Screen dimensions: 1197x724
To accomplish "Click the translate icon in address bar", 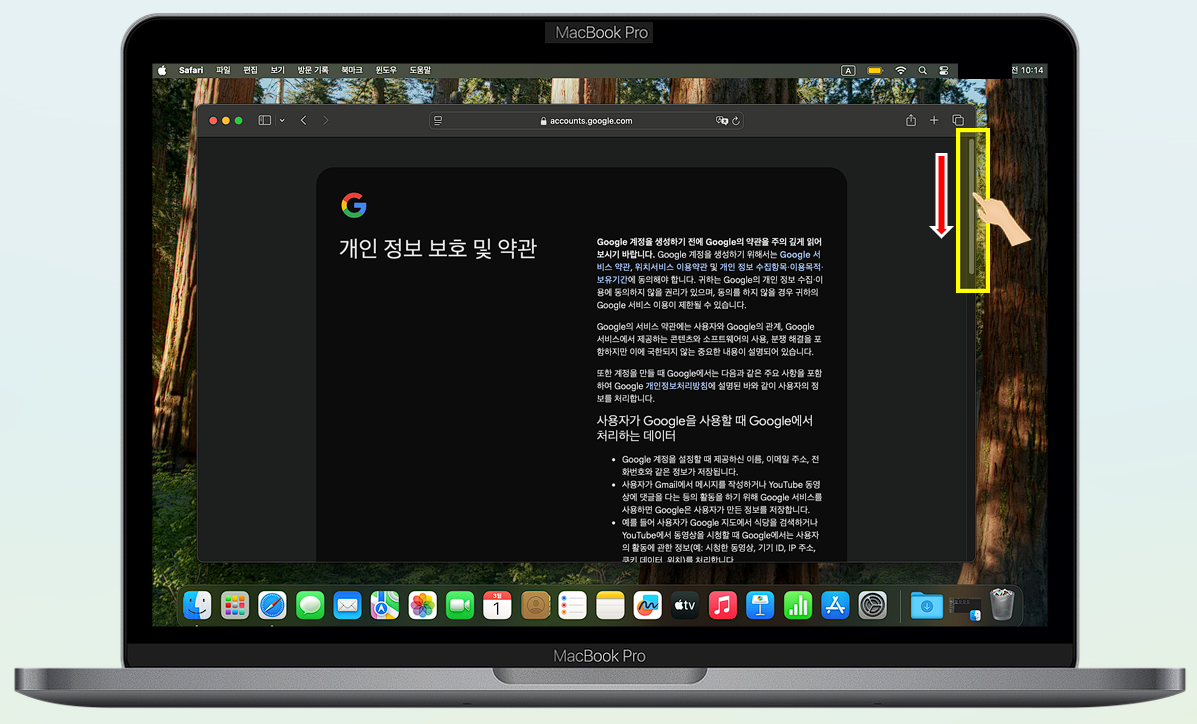I will (721, 121).
